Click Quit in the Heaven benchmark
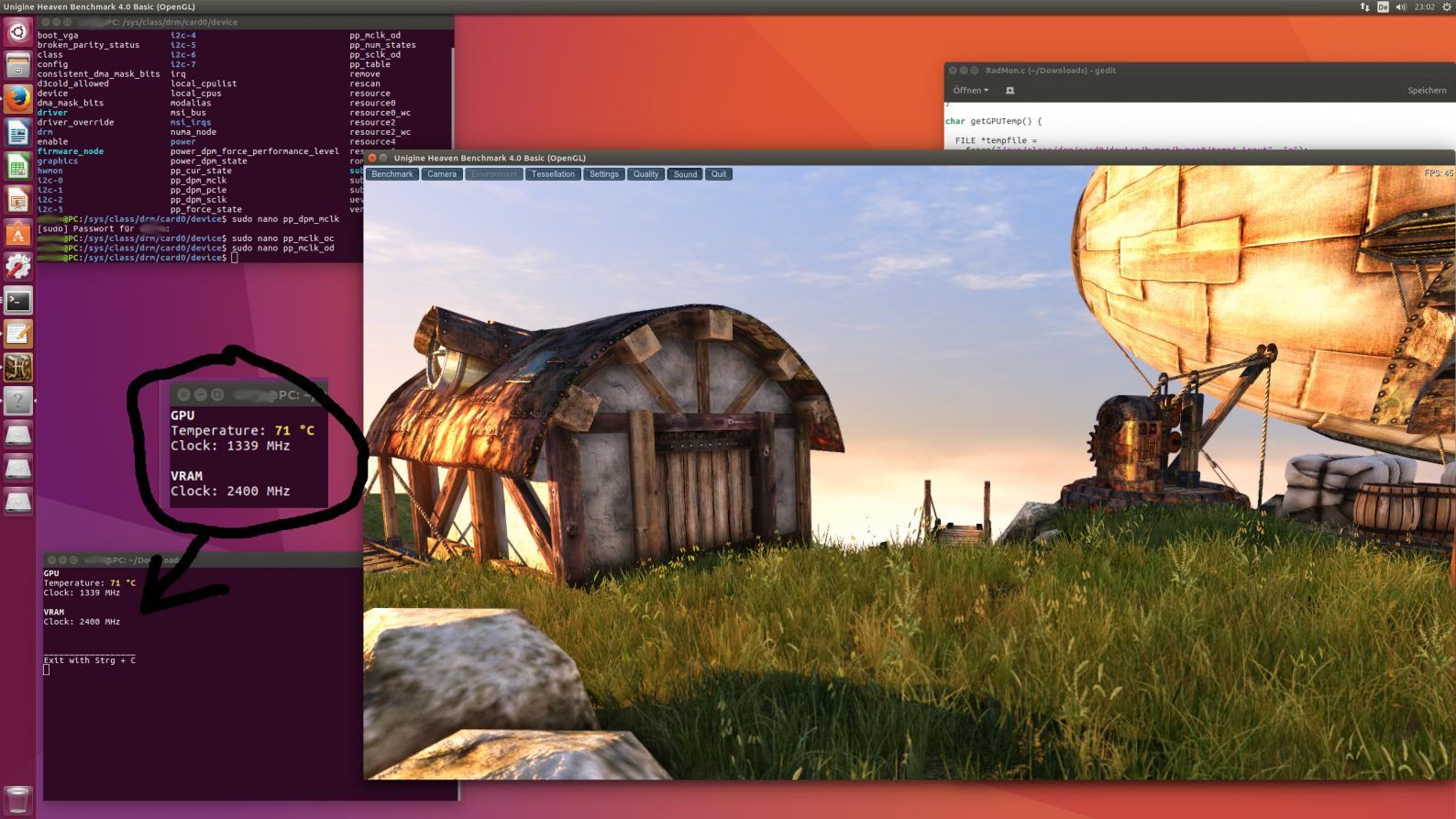 [719, 173]
